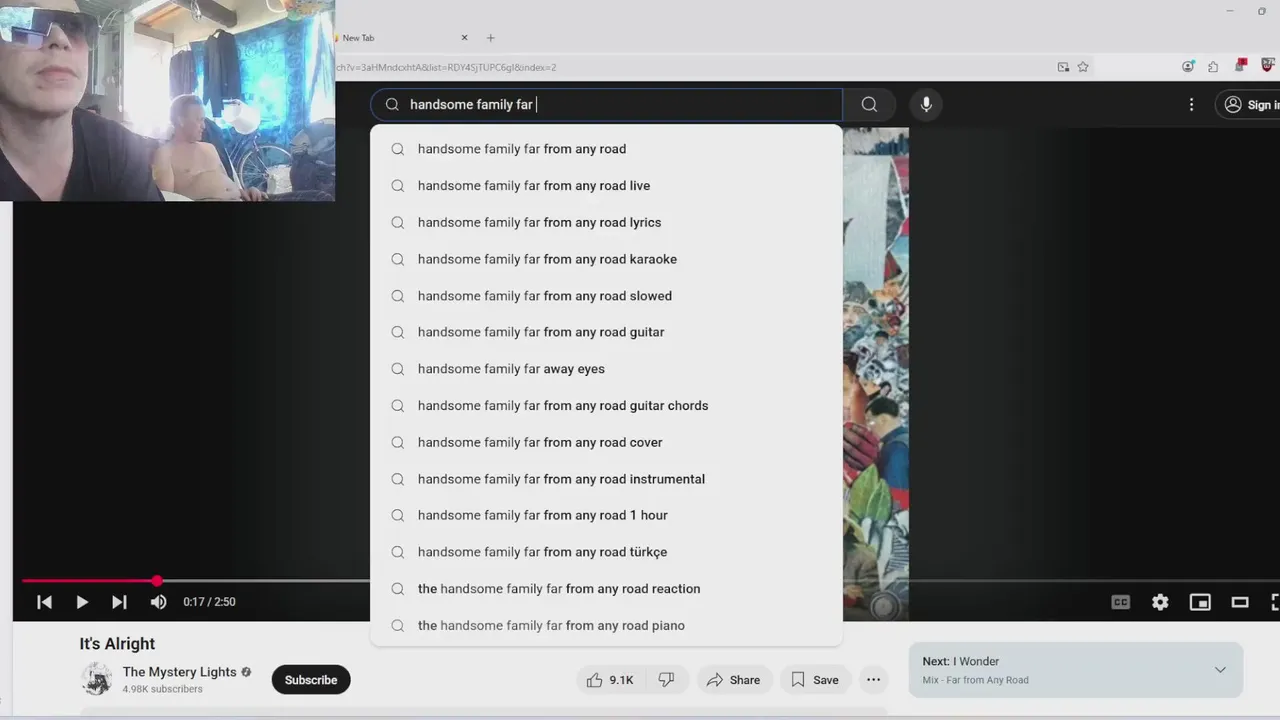Expand the Next: I Wonder mix panel
Viewport: 1280px width, 720px height.
(x=1220, y=670)
